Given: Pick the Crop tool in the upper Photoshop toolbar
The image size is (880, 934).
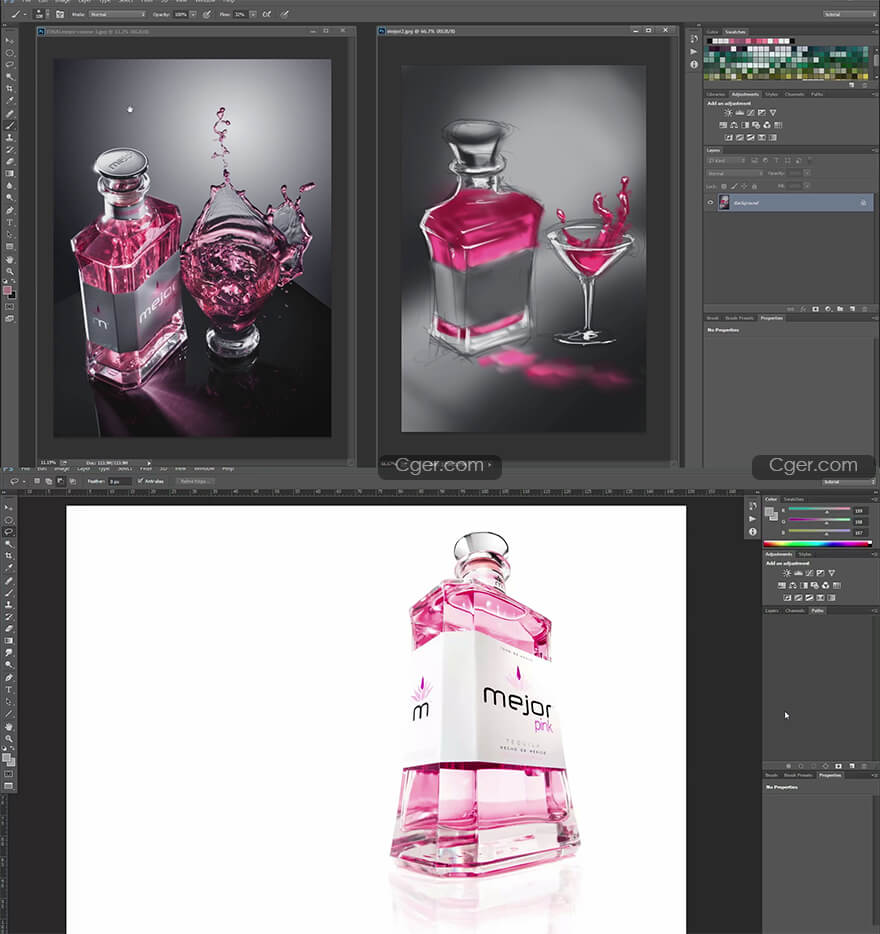Looking at the screenshot, I should 10,89.
